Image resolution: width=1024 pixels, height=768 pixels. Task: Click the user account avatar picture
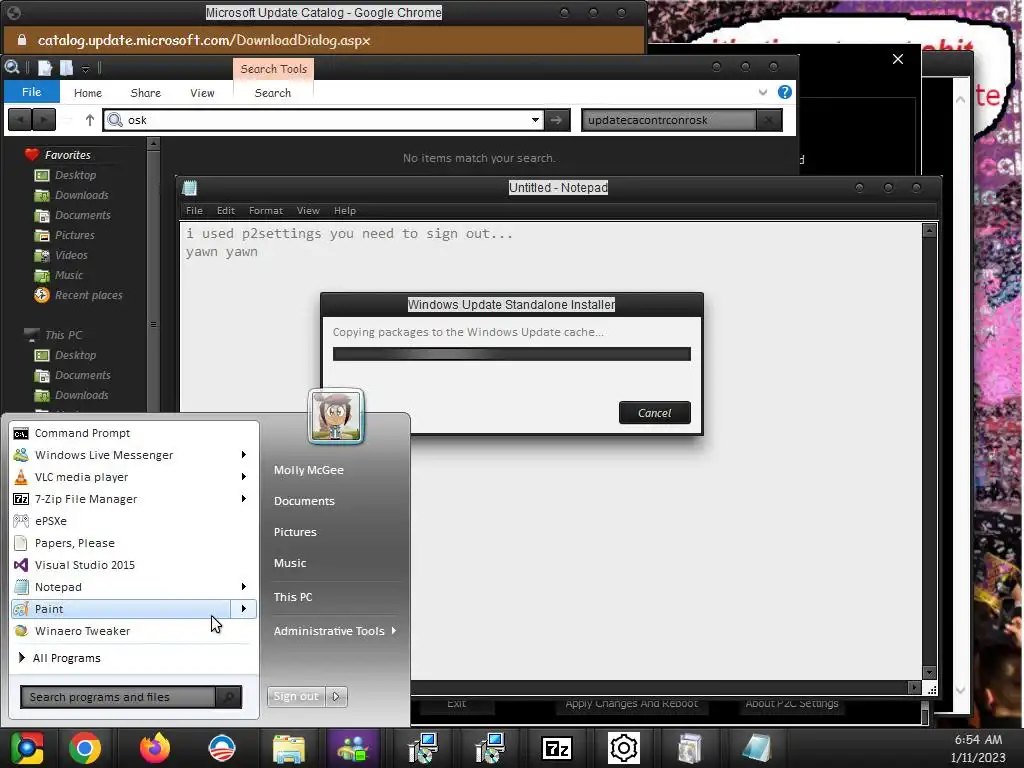coord(336,416)
